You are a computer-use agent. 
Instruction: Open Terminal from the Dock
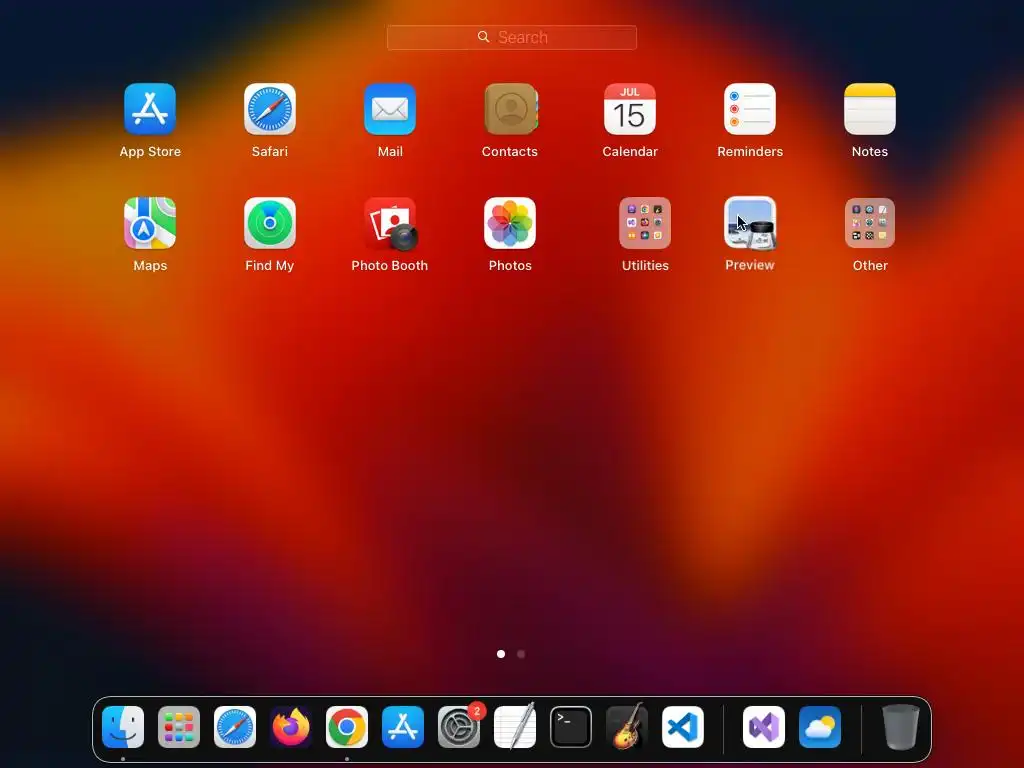571,727
